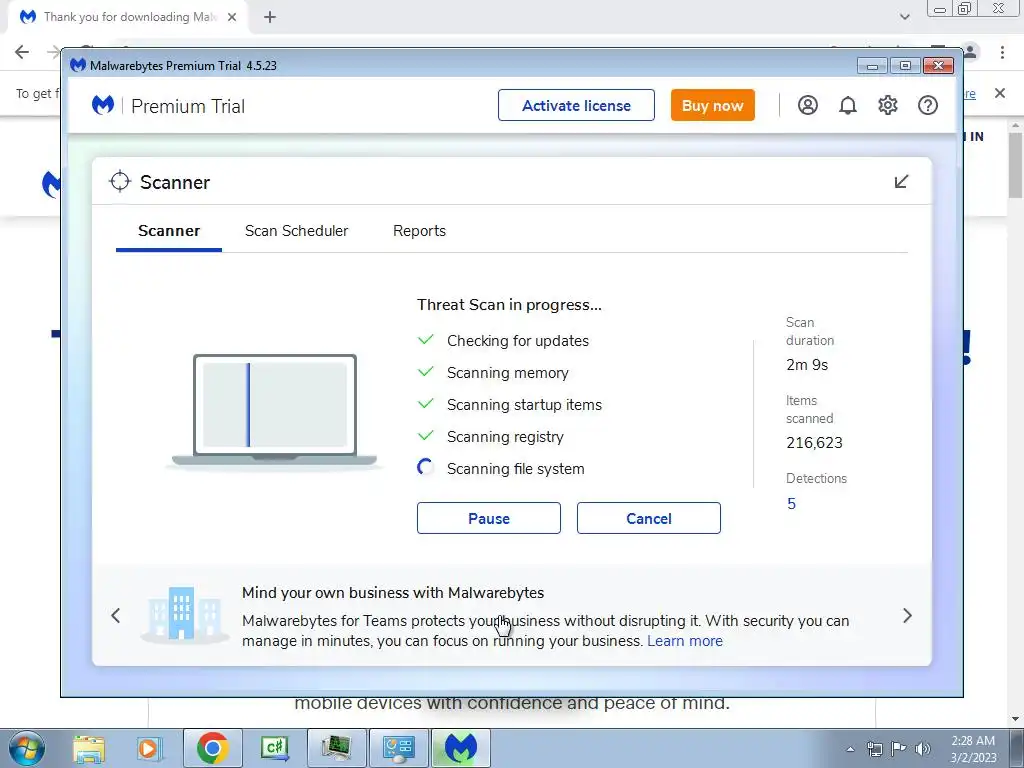Viewport: 1024px width, 768px height.
Task: Open the Chrome three-dot menu
Action: point(1002,52)
